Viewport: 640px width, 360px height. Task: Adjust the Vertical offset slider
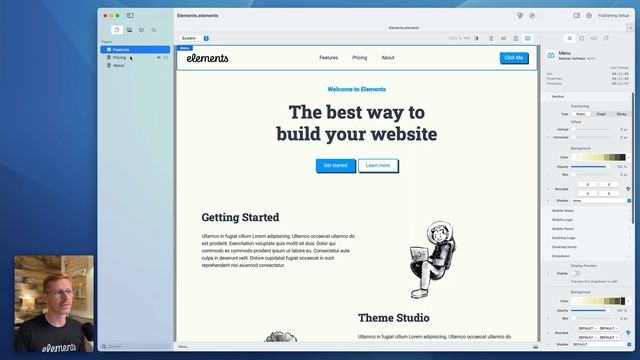click(591, 129)
